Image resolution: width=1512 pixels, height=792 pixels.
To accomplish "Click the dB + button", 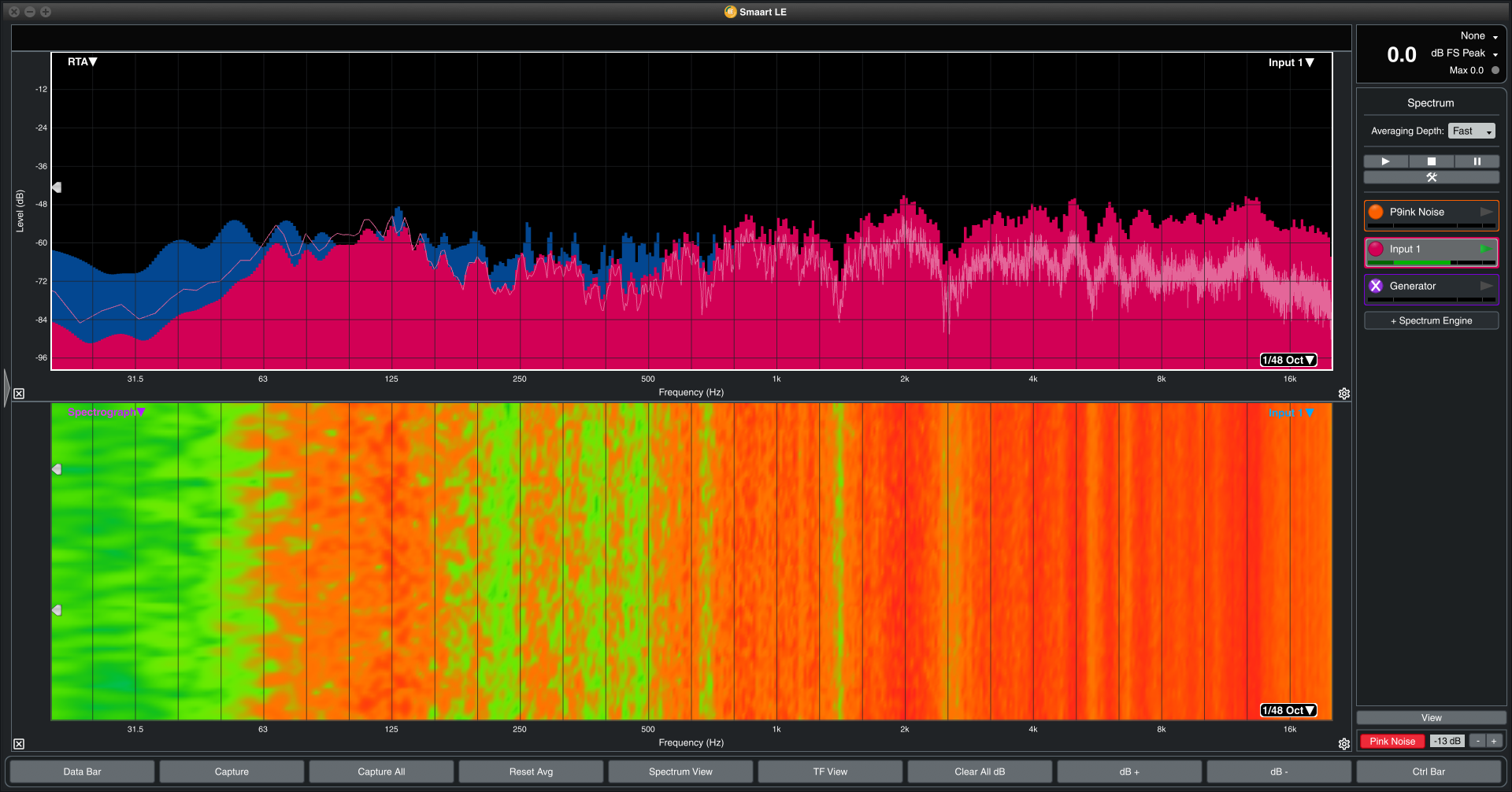I will (1129, 772).
